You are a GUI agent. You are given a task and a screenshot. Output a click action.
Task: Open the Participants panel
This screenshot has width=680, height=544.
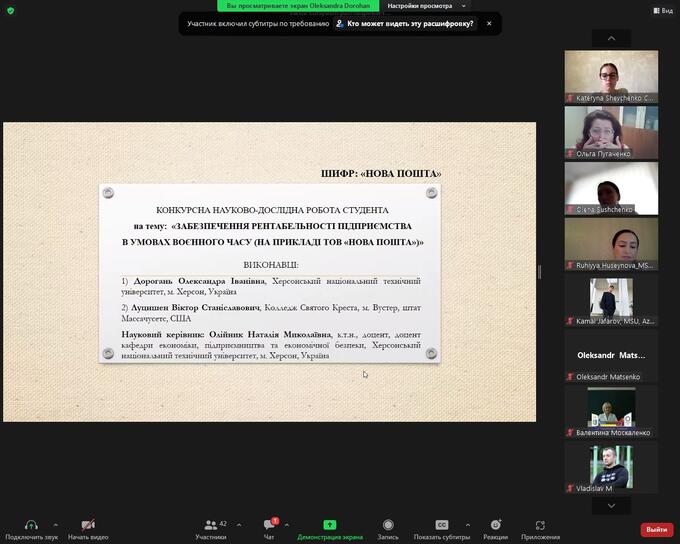(210, 525)
